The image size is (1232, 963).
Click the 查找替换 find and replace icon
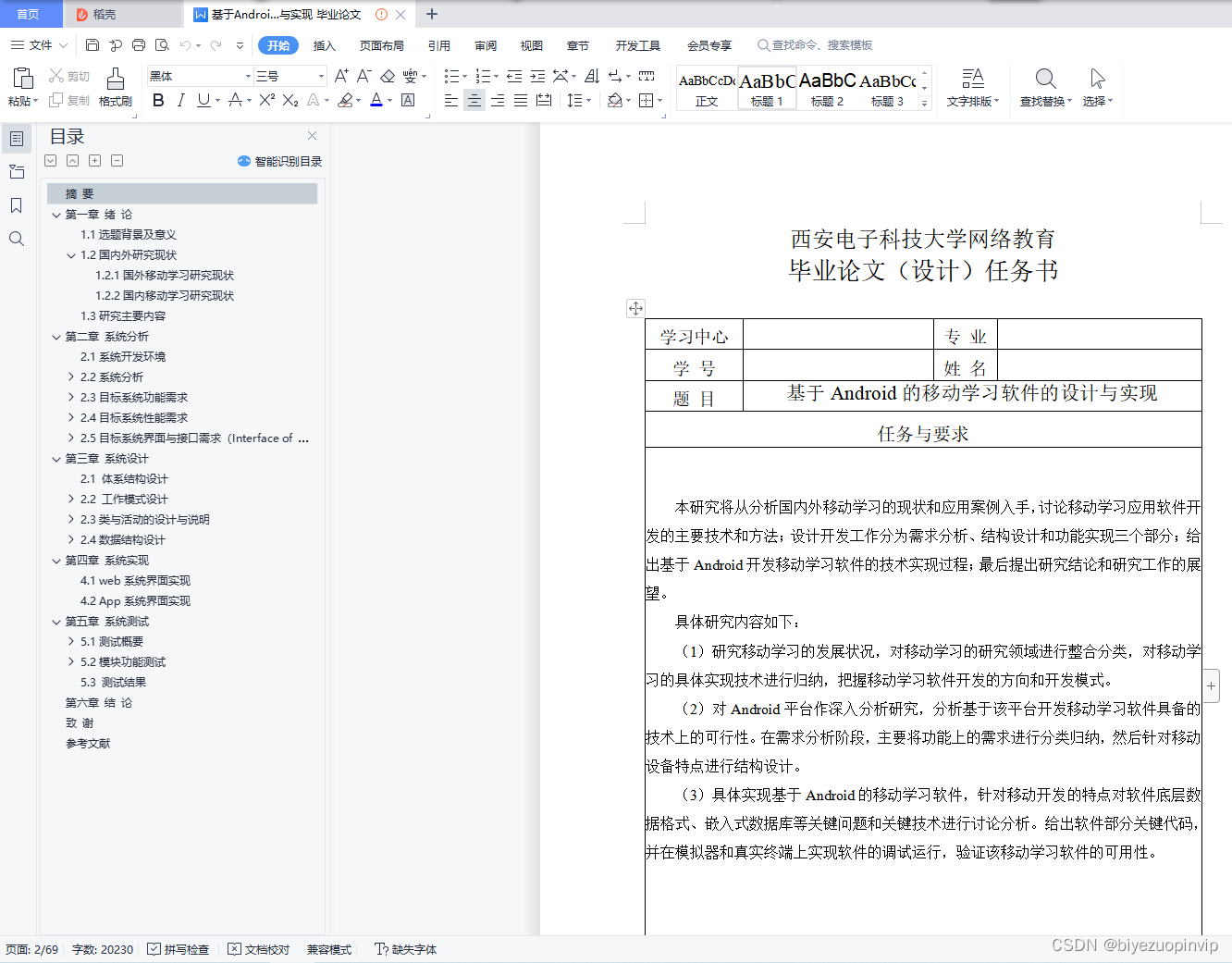tap(1044, 80)
